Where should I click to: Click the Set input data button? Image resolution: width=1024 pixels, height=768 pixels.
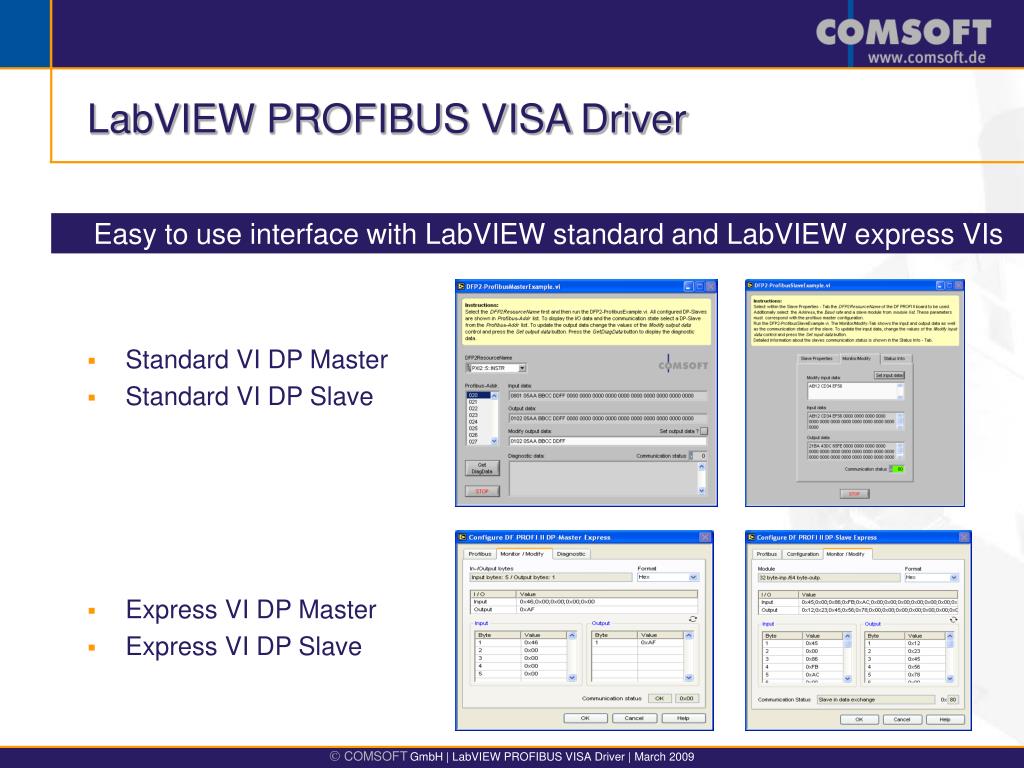[x=889, y=376]
